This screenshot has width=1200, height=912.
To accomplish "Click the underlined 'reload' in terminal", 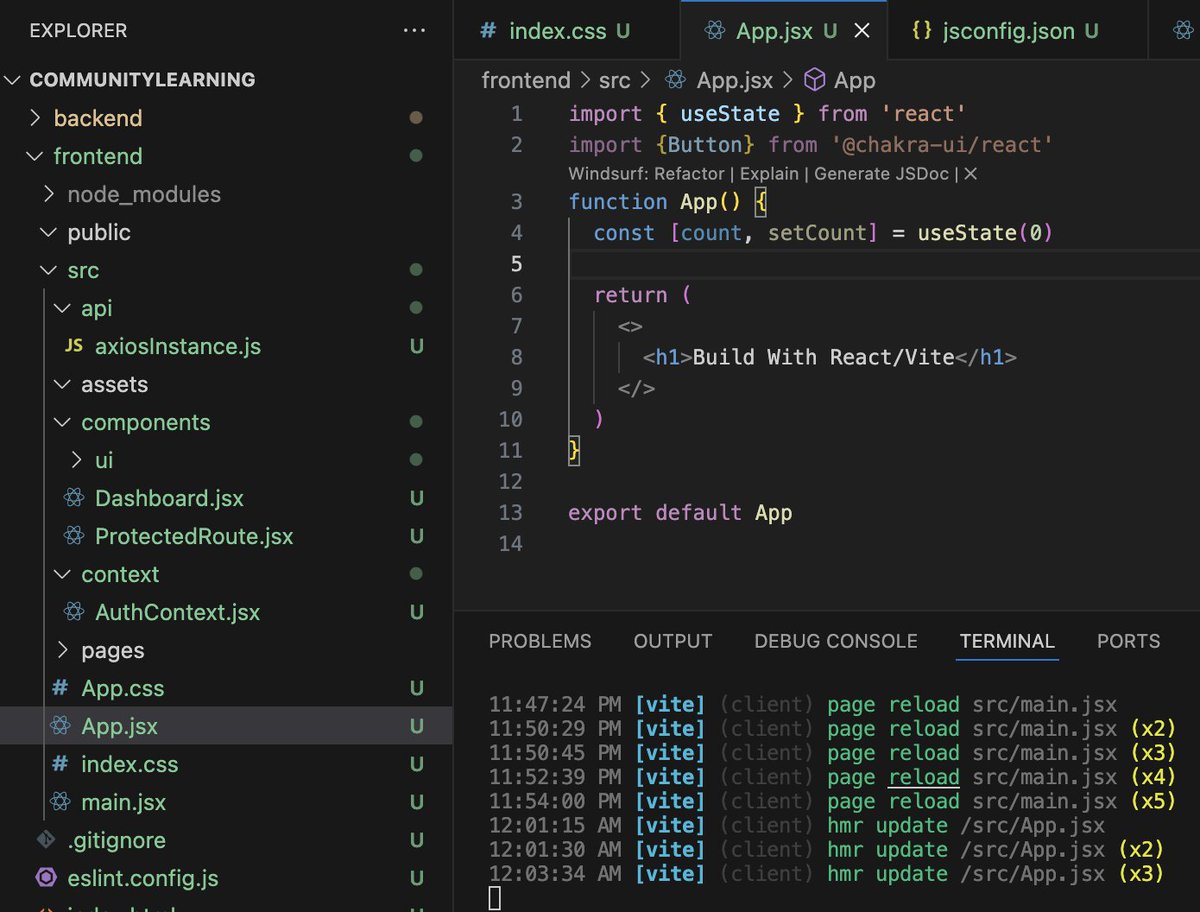I will (x=923, y=777).
